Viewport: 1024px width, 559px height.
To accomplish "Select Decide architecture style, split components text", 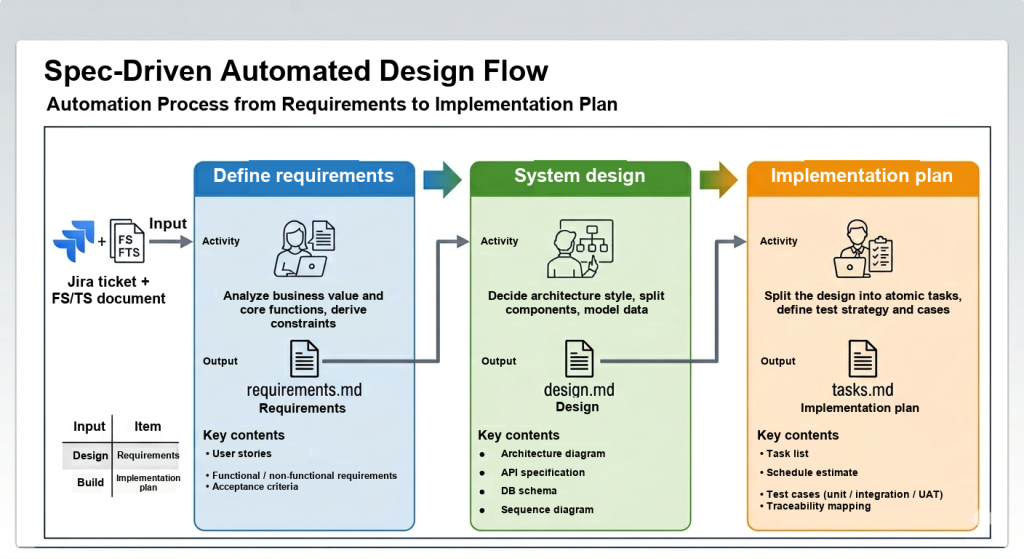I will pos(576,302).
